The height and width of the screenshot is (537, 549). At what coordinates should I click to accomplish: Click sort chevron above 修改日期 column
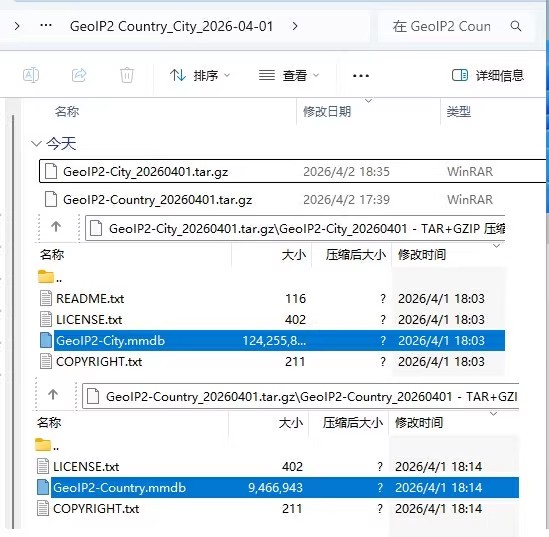[x=368, y=101]
